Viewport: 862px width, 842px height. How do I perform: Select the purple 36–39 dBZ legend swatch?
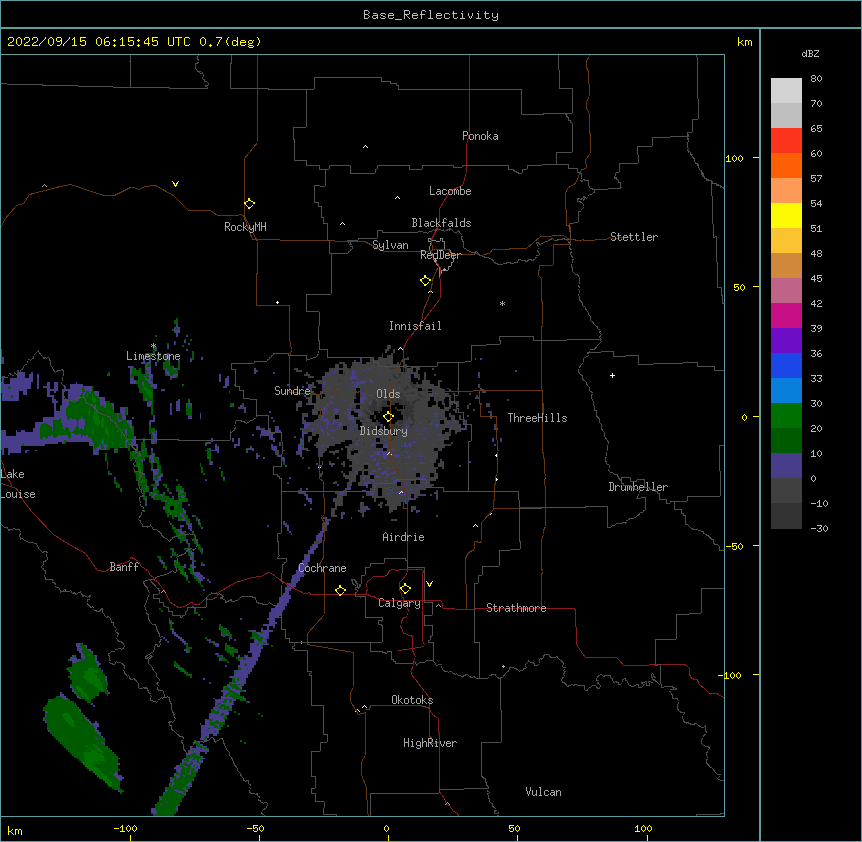(x=786, y=340)
